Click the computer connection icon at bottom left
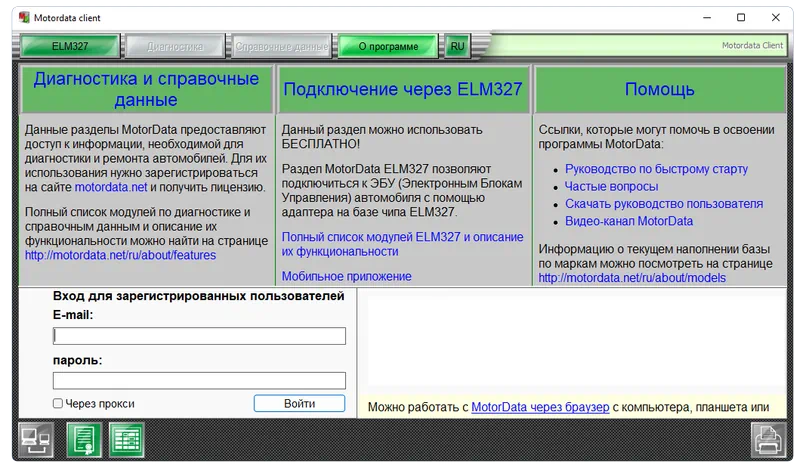This screenshot has height=471, width=800. (36, 440)
